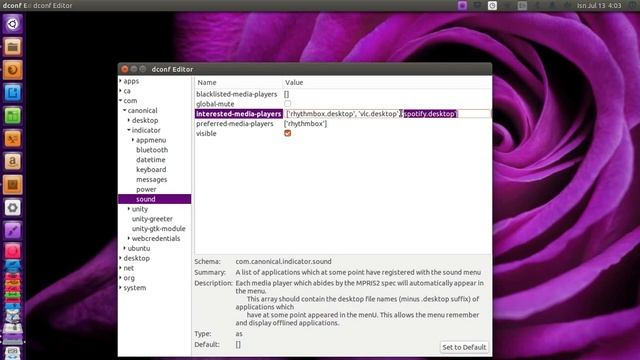
Task: Click the visible key name
Action: [206, 133]
